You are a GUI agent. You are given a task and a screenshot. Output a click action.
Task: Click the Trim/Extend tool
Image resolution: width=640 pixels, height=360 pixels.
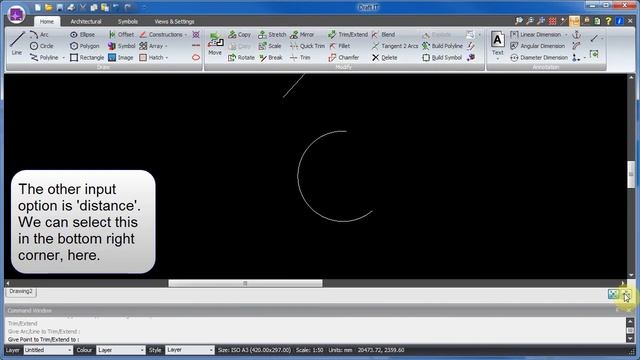348,35
